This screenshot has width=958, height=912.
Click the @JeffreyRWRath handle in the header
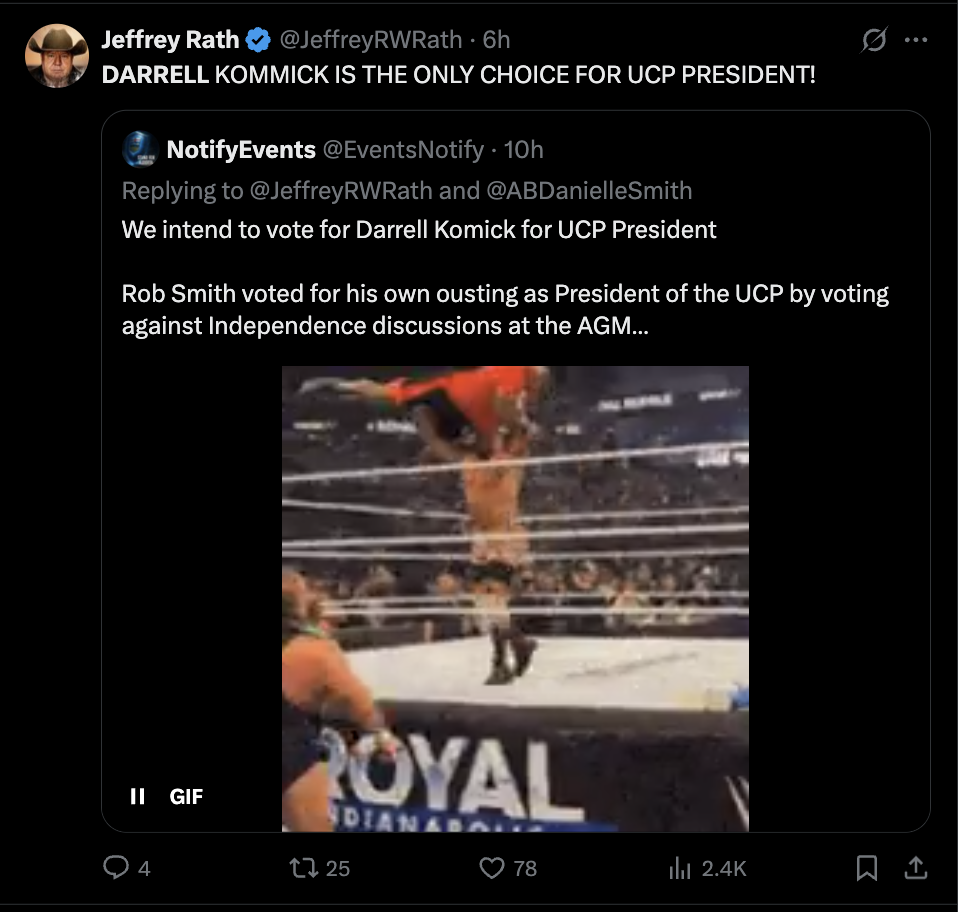(x=369, y=40)
